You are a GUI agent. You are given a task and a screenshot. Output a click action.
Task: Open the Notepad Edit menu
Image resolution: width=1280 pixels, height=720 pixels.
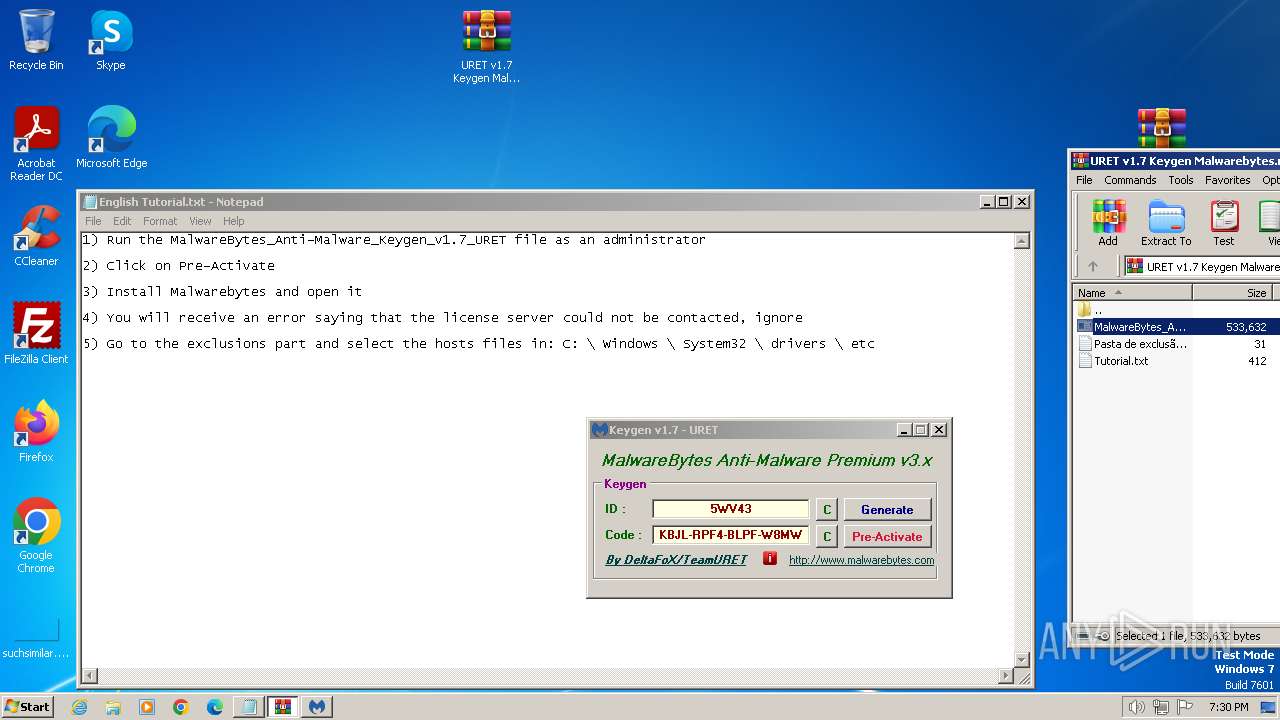[122, 221]
